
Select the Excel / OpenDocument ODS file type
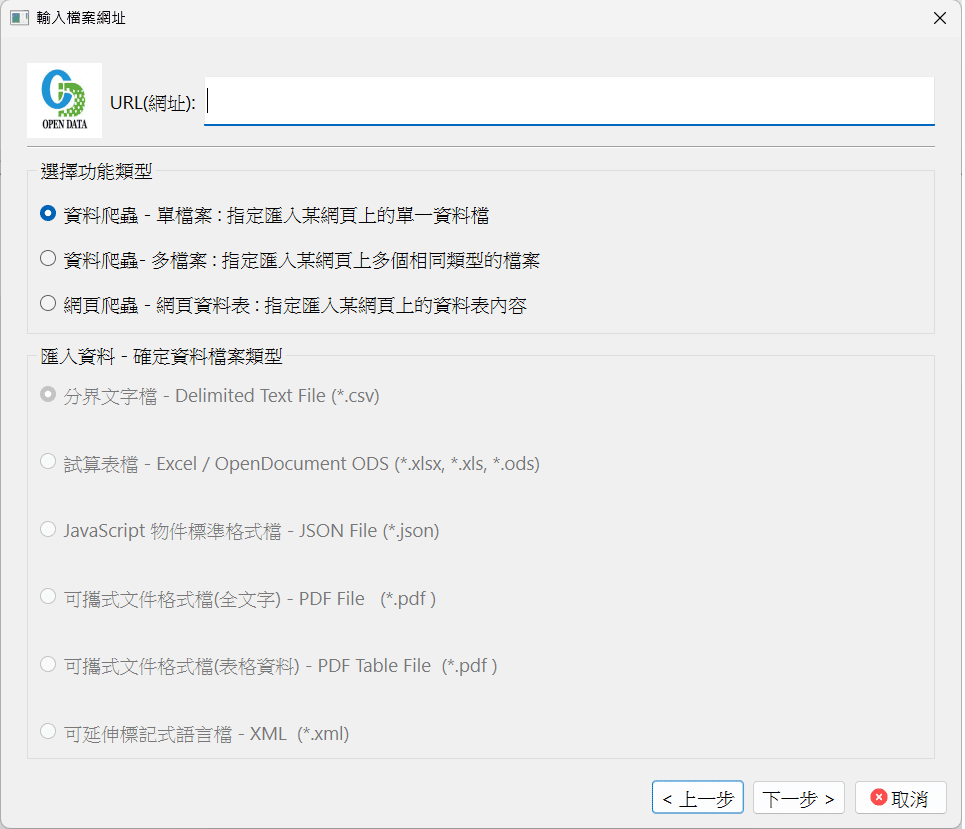[47, 462]
